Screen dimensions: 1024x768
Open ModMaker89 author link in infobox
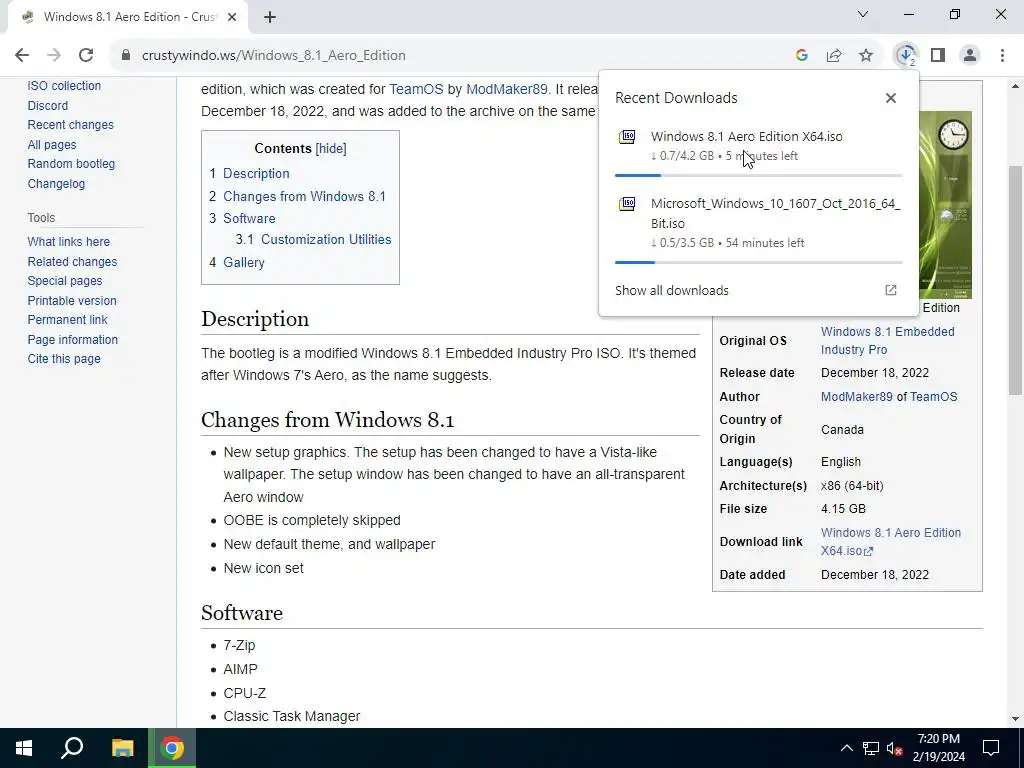[x=856, y=397]
